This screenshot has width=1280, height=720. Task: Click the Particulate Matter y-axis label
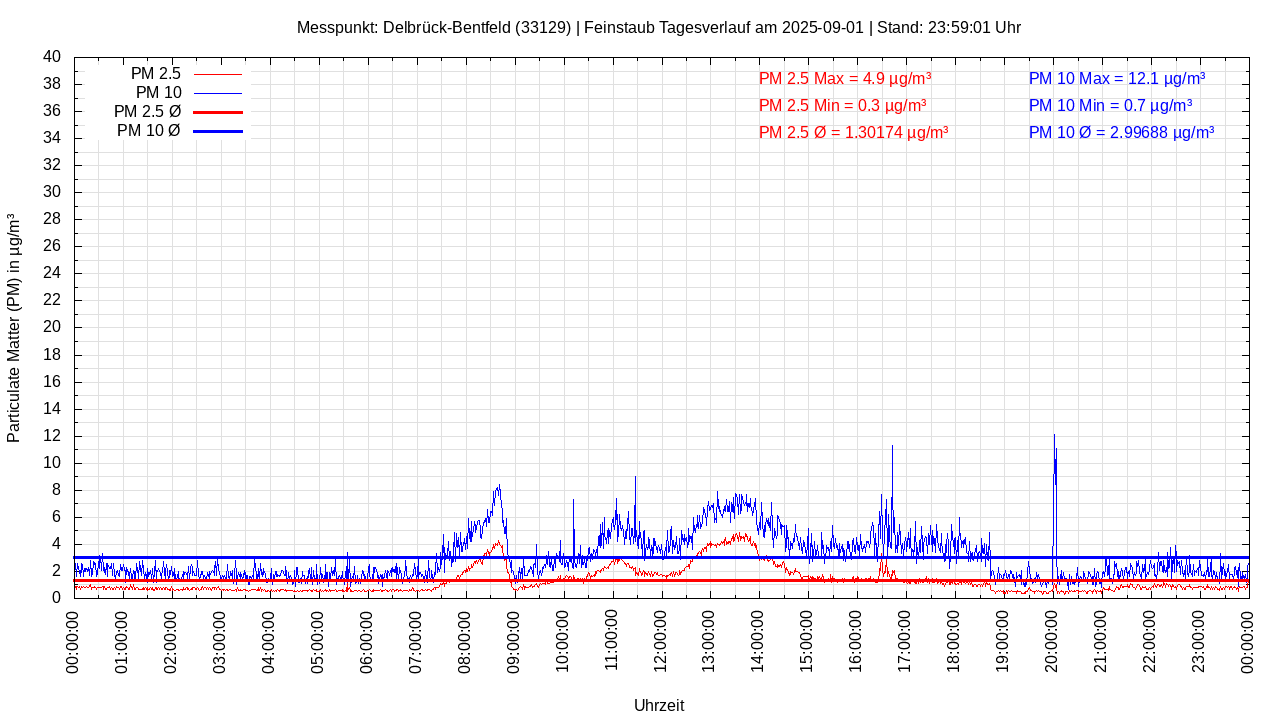[x=14, y=327]
